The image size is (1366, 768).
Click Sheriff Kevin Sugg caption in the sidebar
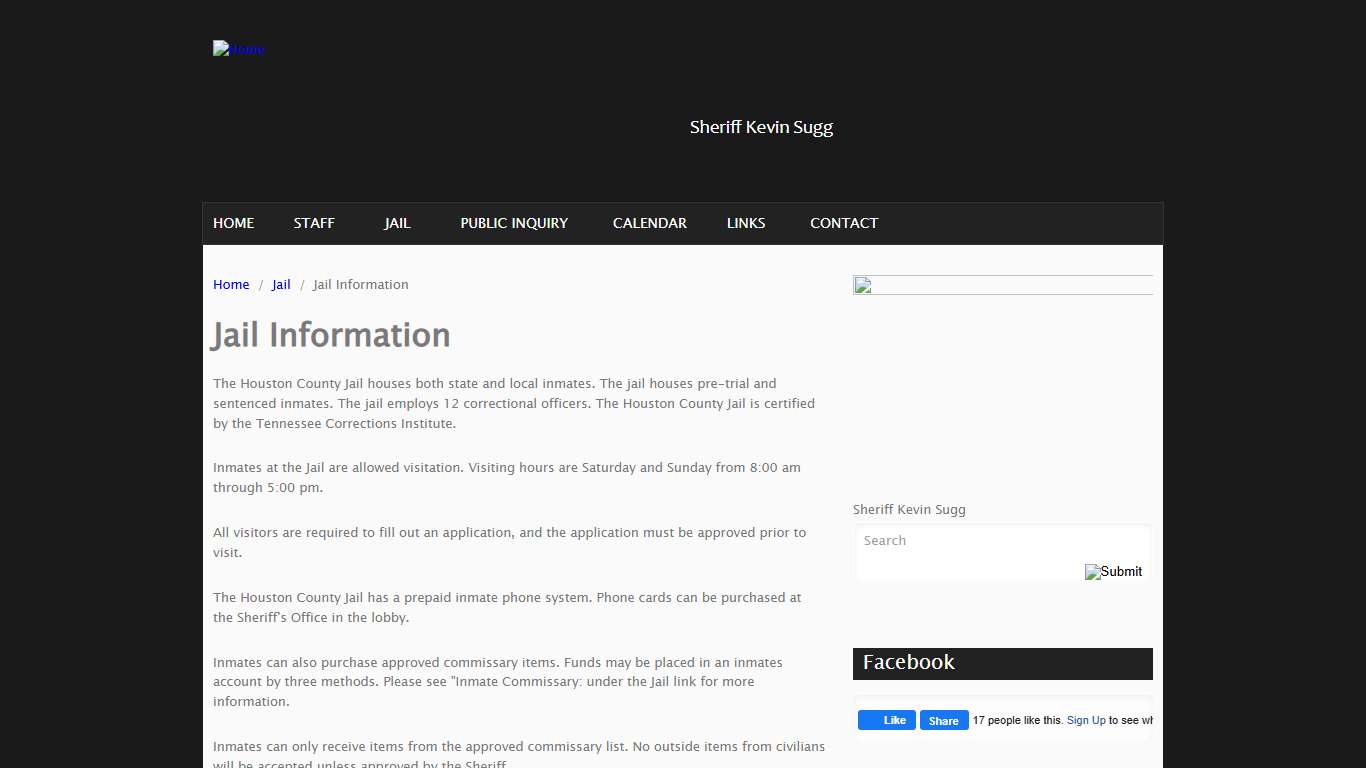(x=909, y=510)
